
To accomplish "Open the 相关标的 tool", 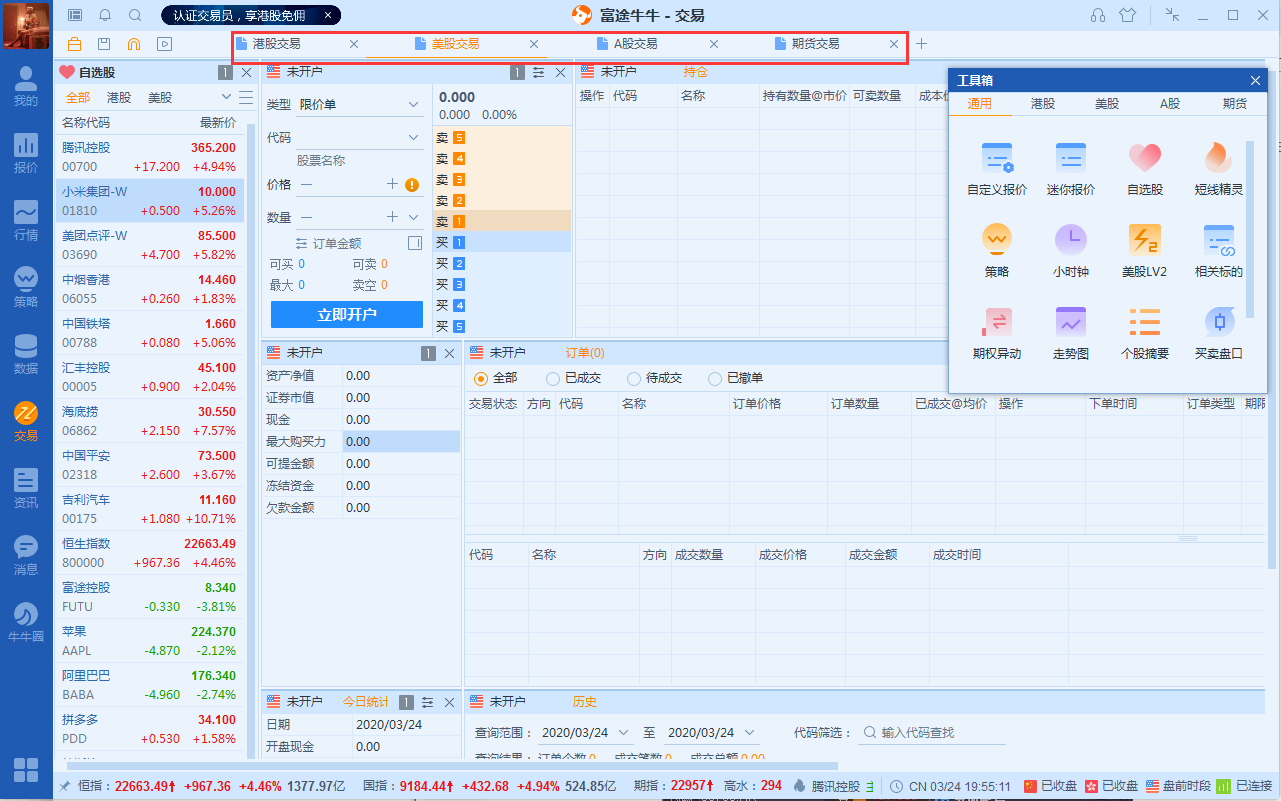I will tap(1218, 250).
